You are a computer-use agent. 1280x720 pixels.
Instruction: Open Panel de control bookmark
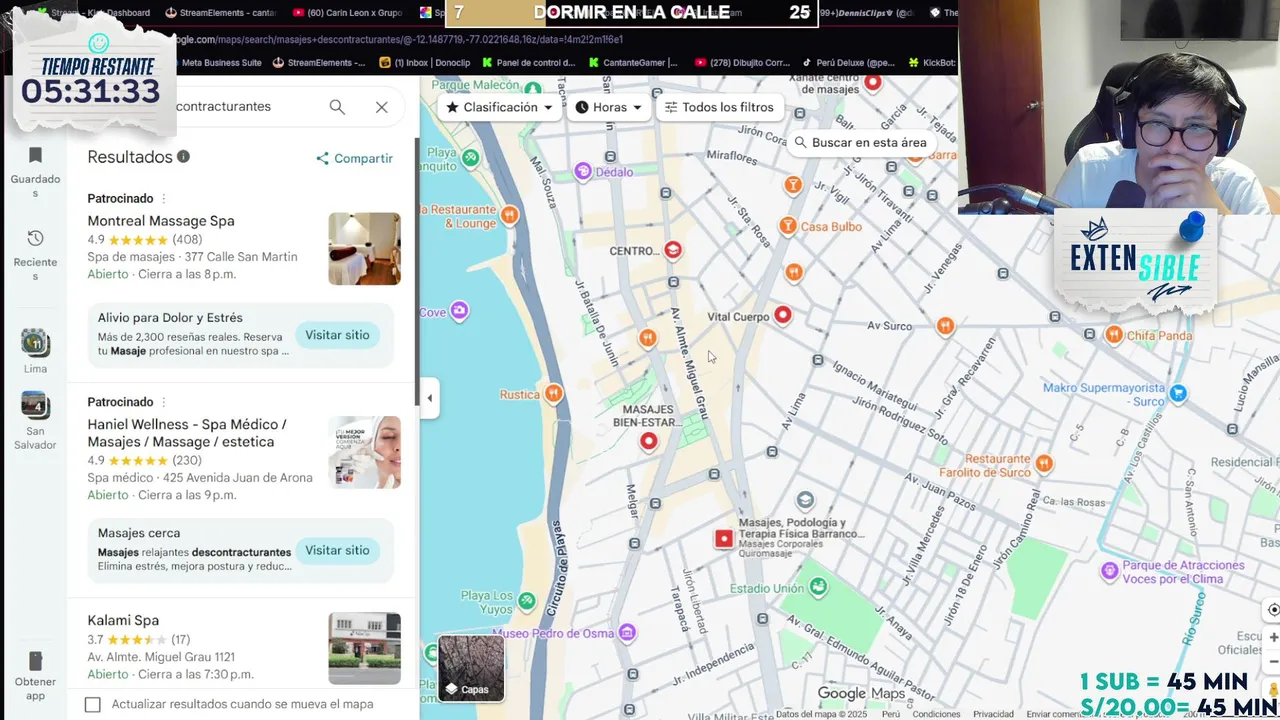click(528, 62)
